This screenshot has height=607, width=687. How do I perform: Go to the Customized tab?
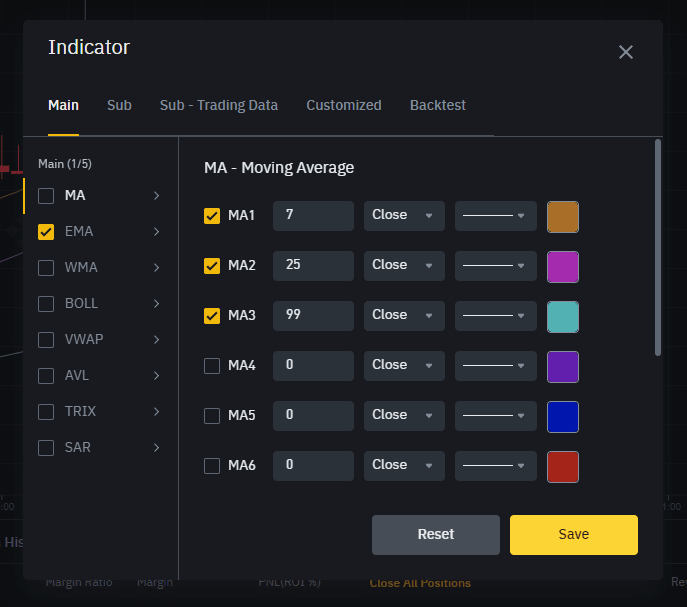[x=343, y=105]
